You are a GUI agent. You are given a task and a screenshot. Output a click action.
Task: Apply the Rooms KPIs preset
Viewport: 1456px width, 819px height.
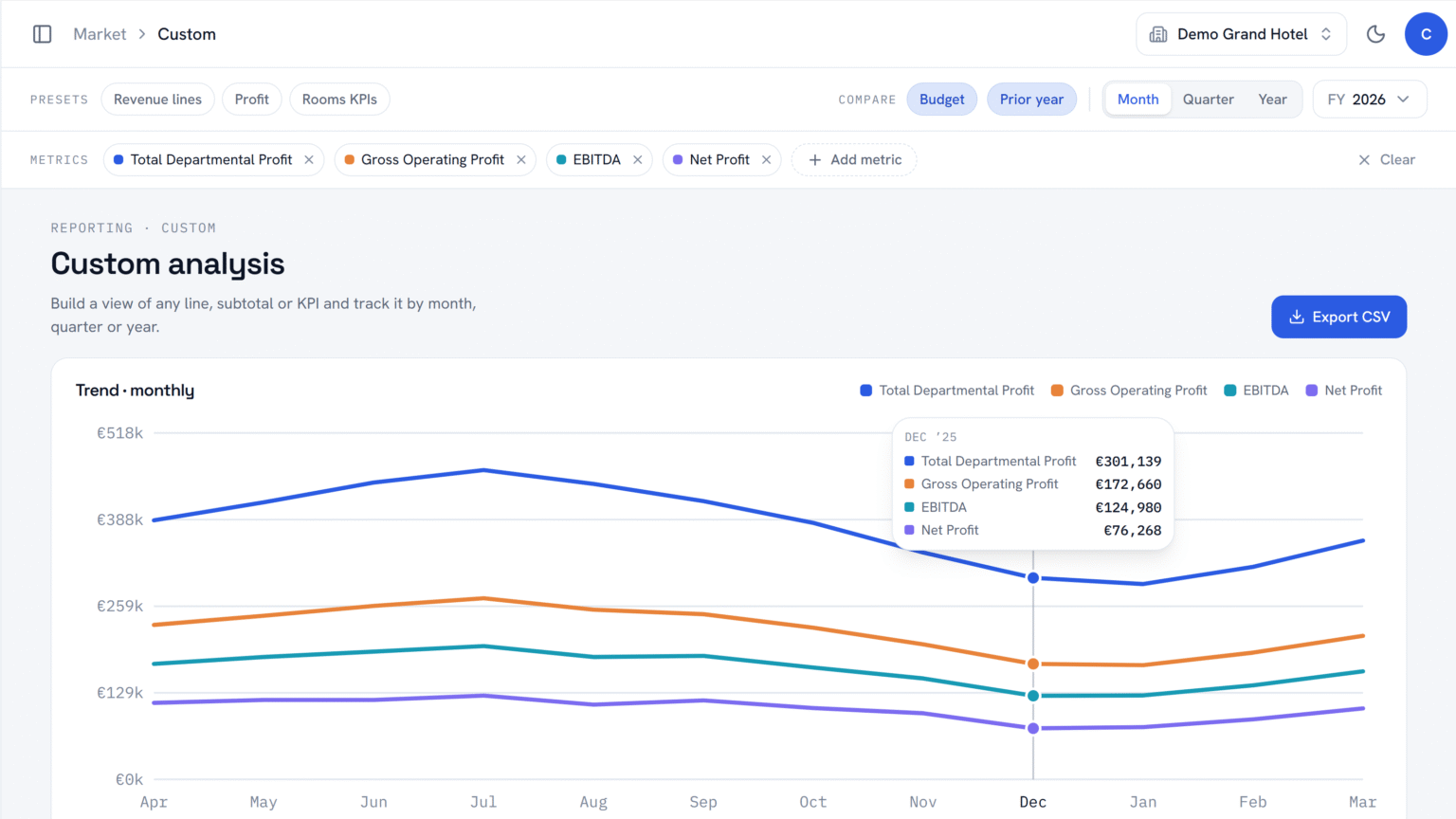[339, 99]
